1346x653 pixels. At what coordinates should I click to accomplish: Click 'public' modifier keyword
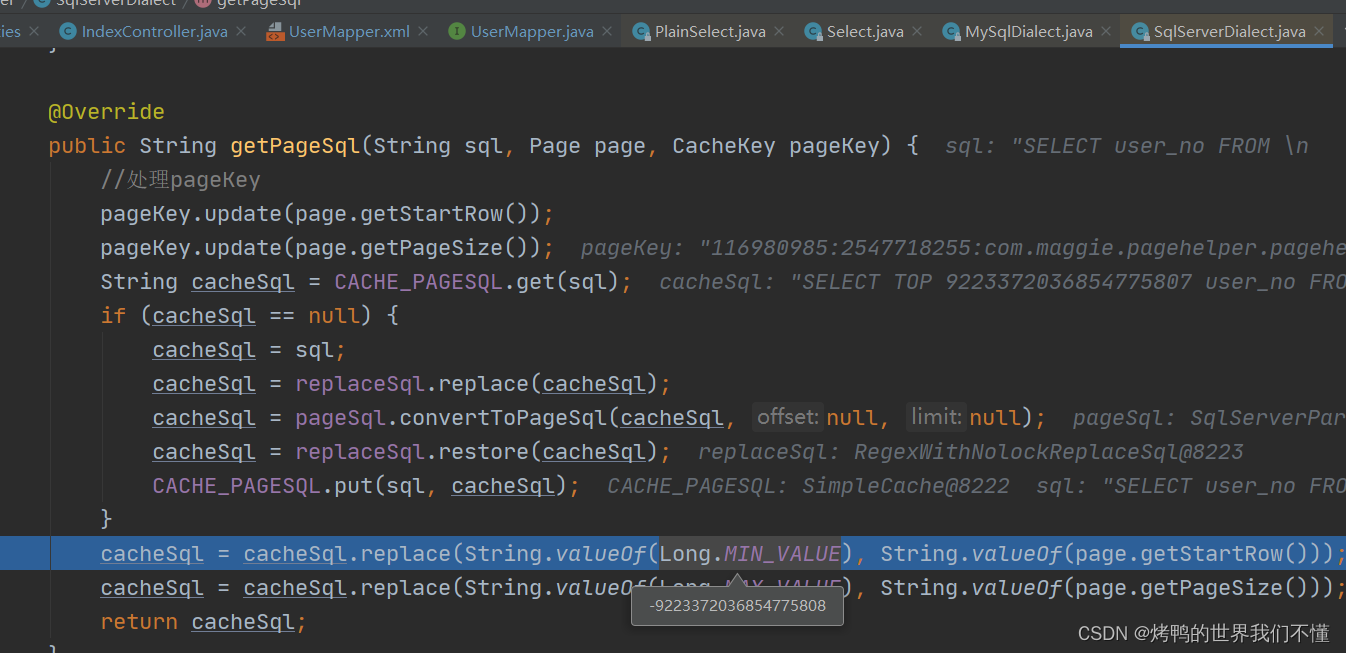tap(87, 146)
